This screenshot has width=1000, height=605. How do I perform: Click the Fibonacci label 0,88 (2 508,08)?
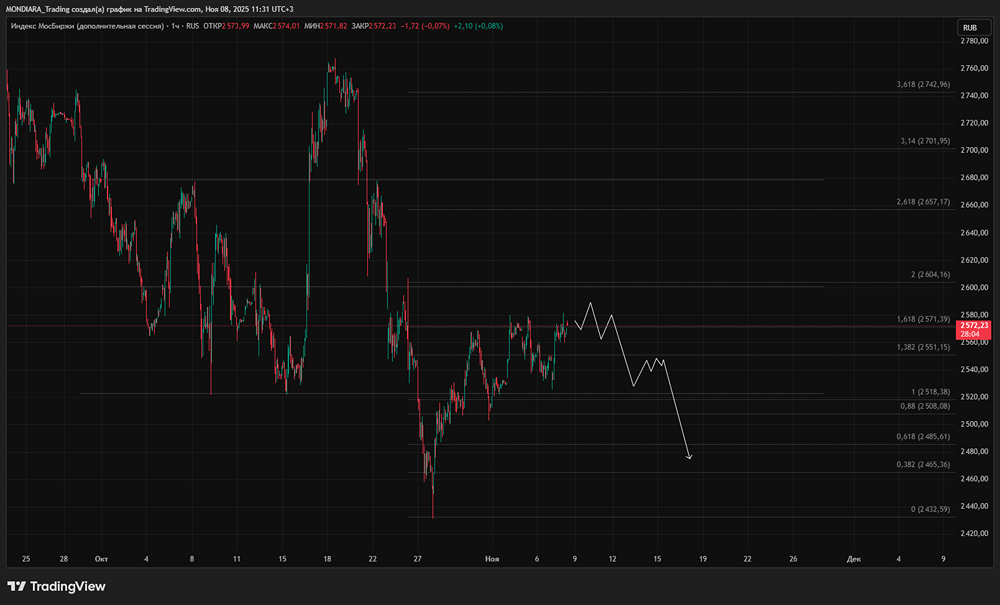925,406
